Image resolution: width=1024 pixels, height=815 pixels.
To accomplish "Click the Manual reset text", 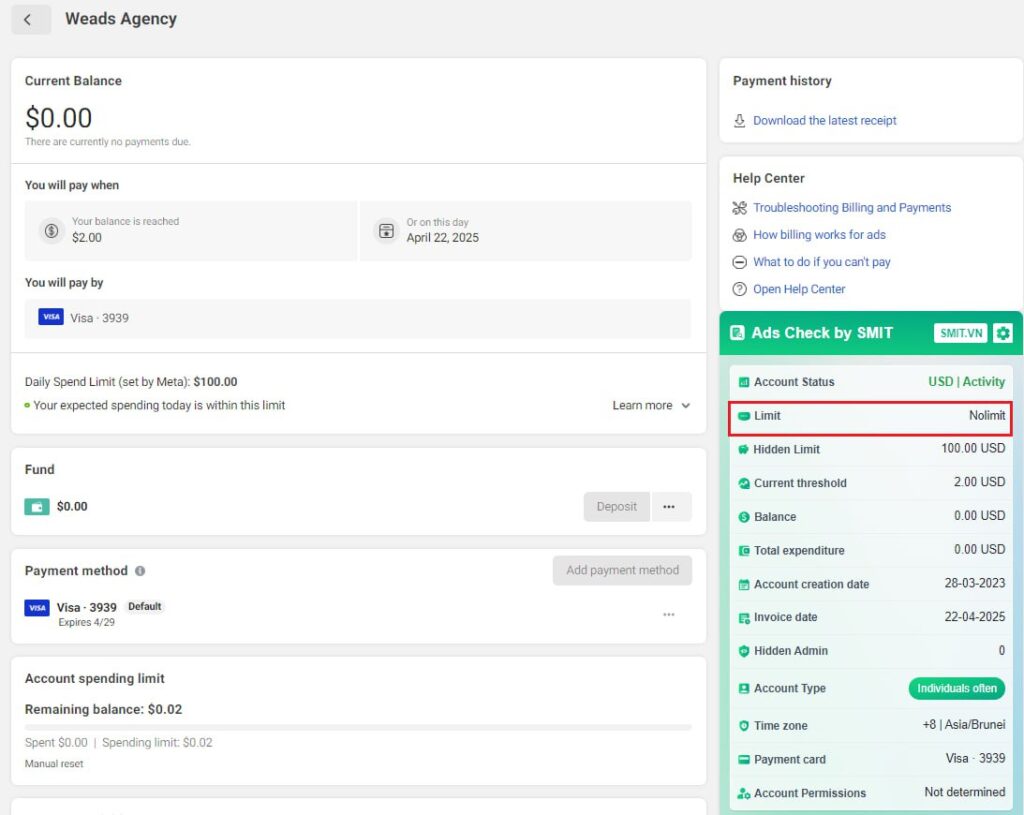I will tap(54, 764).
